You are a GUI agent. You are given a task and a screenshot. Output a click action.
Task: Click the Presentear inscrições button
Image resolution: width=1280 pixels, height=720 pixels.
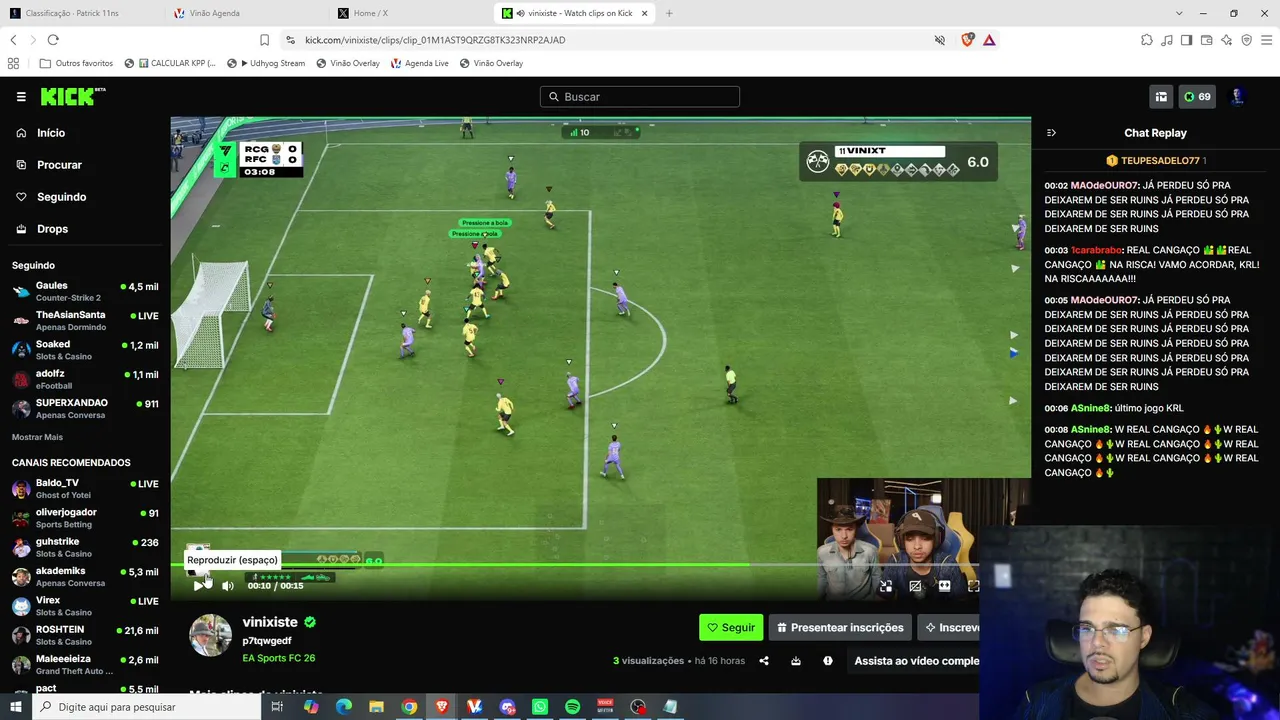click(x=840, y=628)
